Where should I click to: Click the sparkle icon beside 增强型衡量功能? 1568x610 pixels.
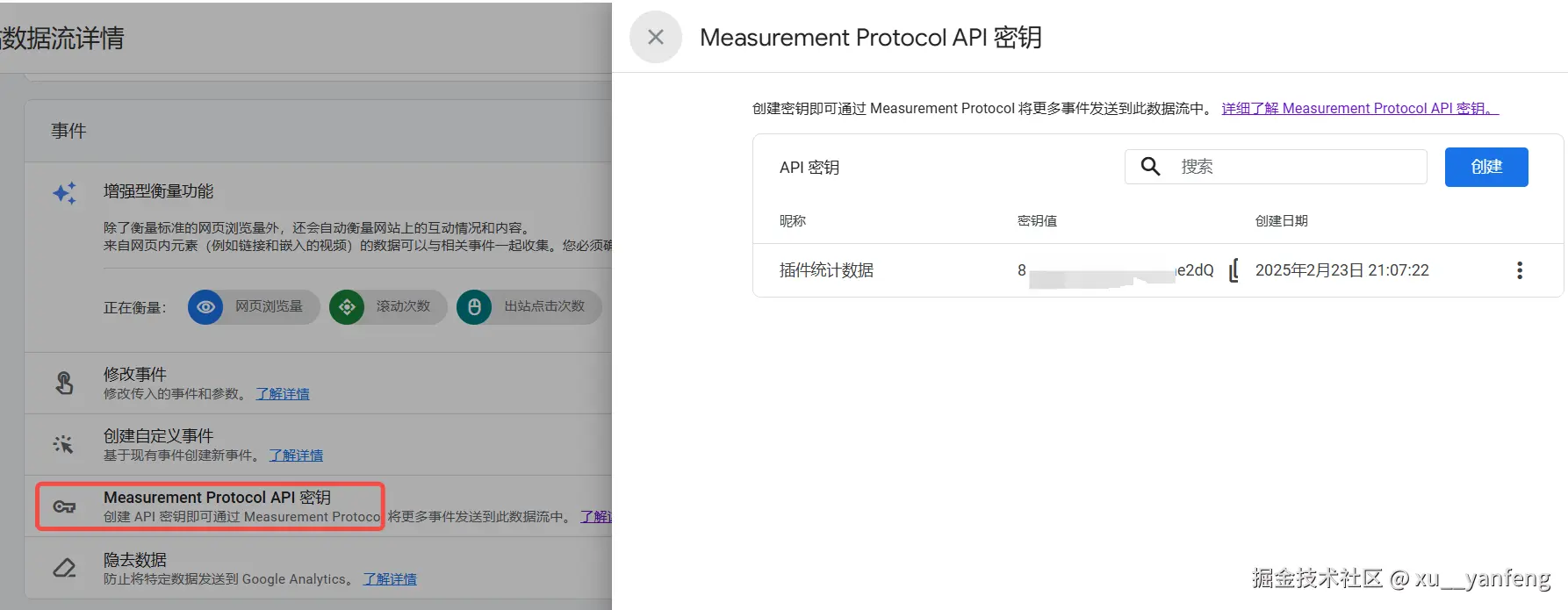tap(65, 193)
